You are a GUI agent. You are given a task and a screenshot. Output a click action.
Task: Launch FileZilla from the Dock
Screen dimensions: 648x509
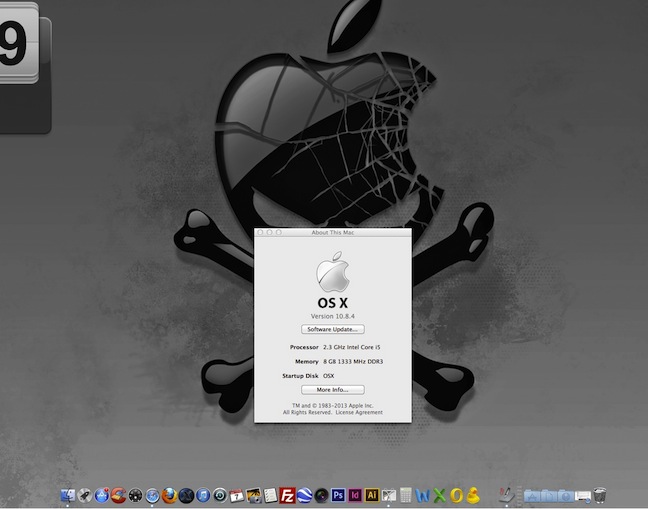click(287, 495)
